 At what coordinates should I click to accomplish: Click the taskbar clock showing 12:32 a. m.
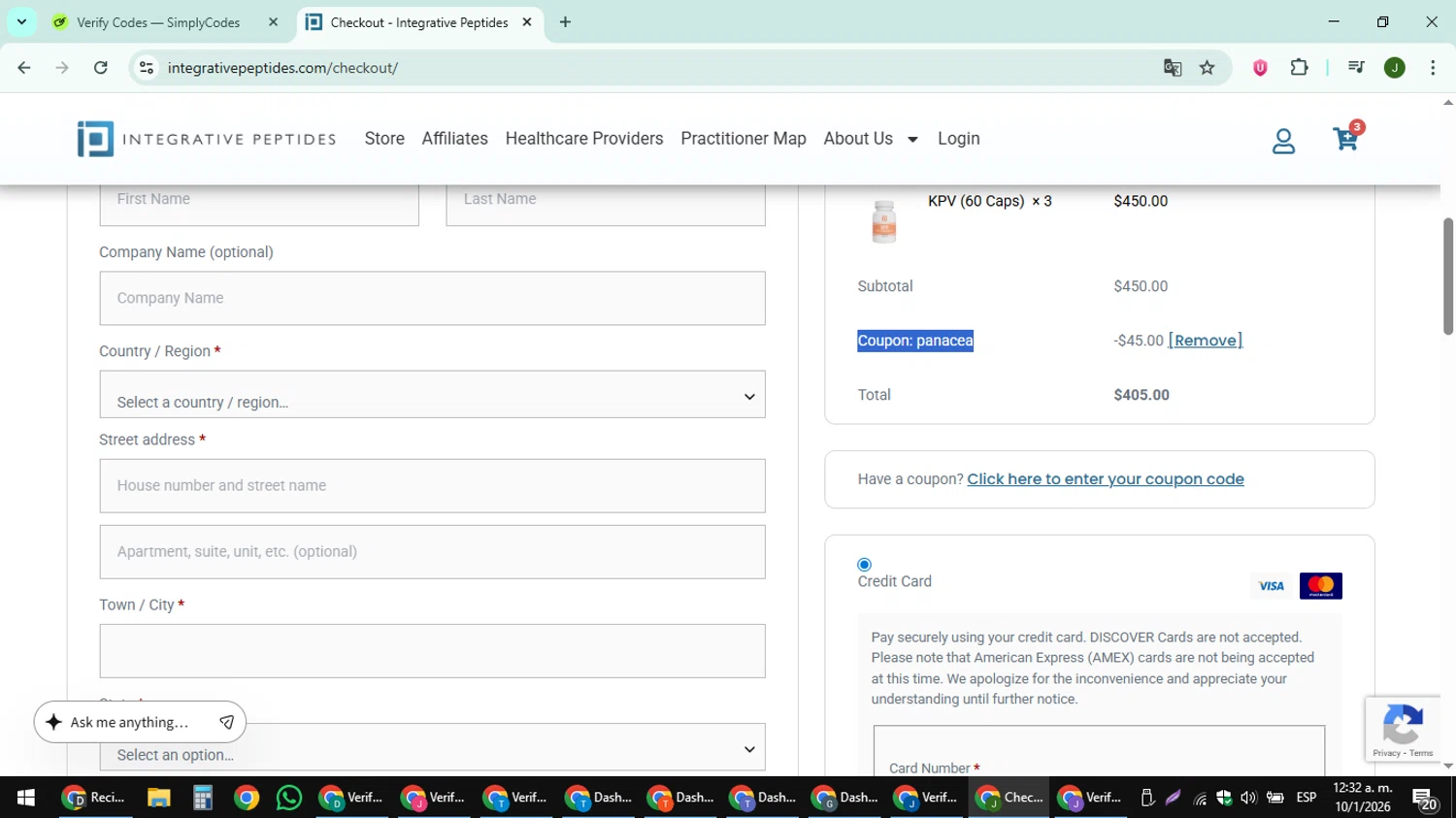pos(1363,798)
